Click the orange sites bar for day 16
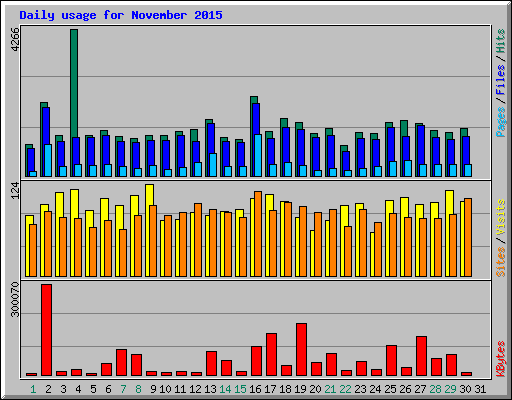The image size is (512, 400). coord(258,234)
